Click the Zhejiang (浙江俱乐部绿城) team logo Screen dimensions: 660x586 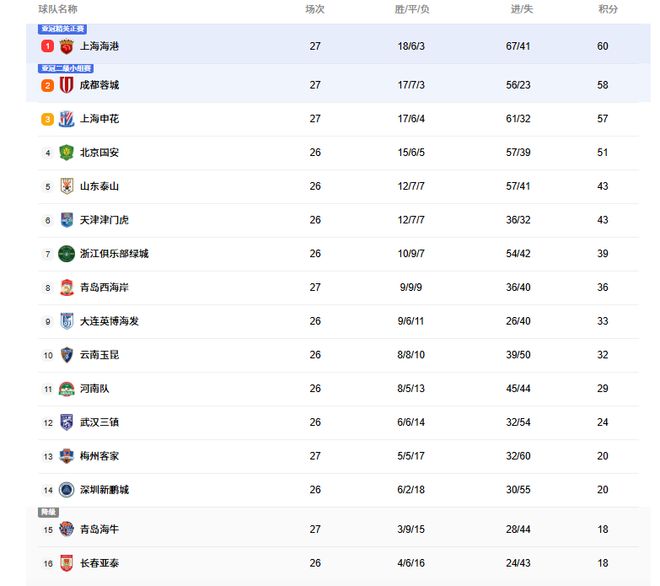click(66, 254)
